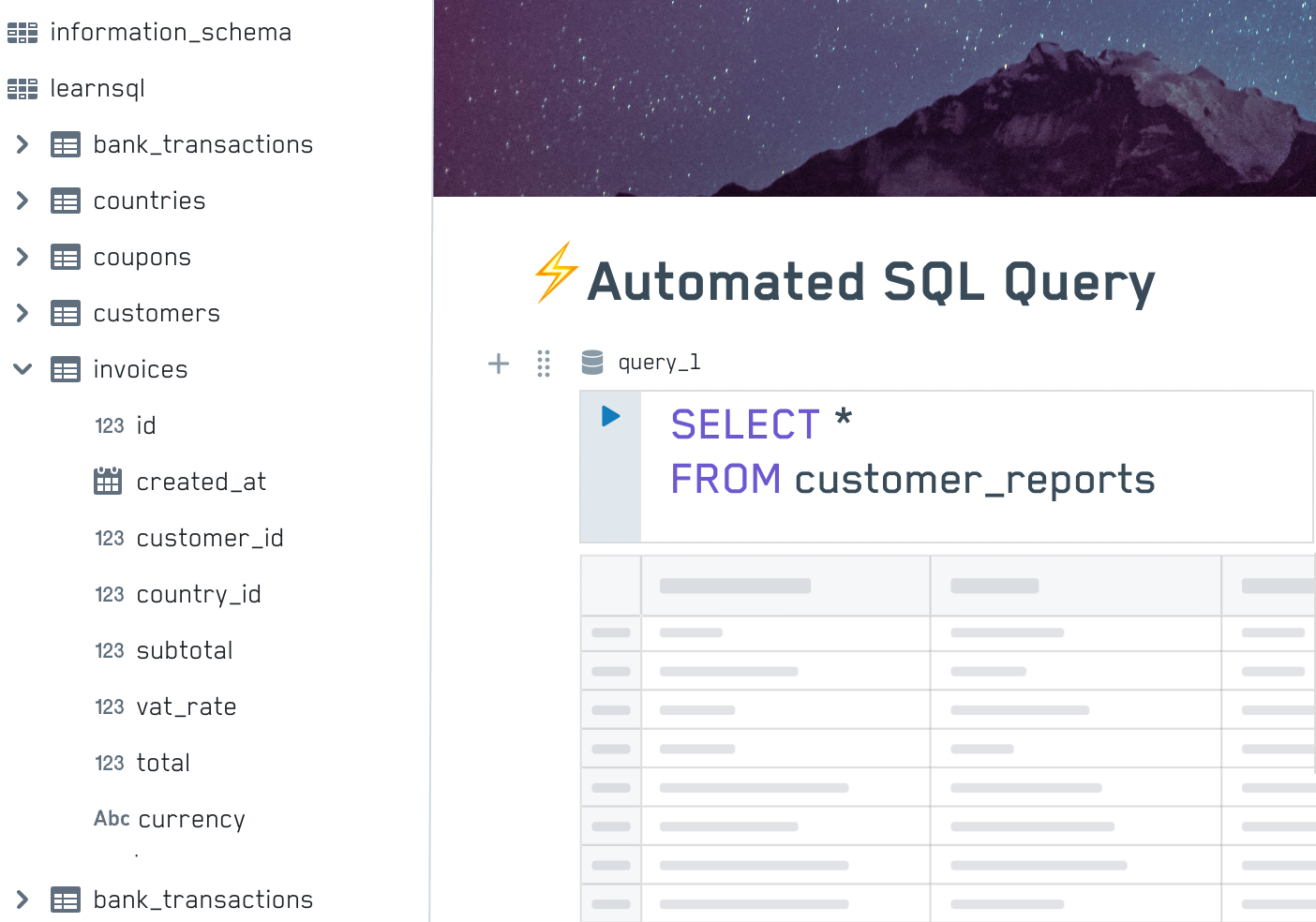Select the query_1 tab
Image resolution: width=1316 pixels, height=922 pixels.
pos(658,362)
